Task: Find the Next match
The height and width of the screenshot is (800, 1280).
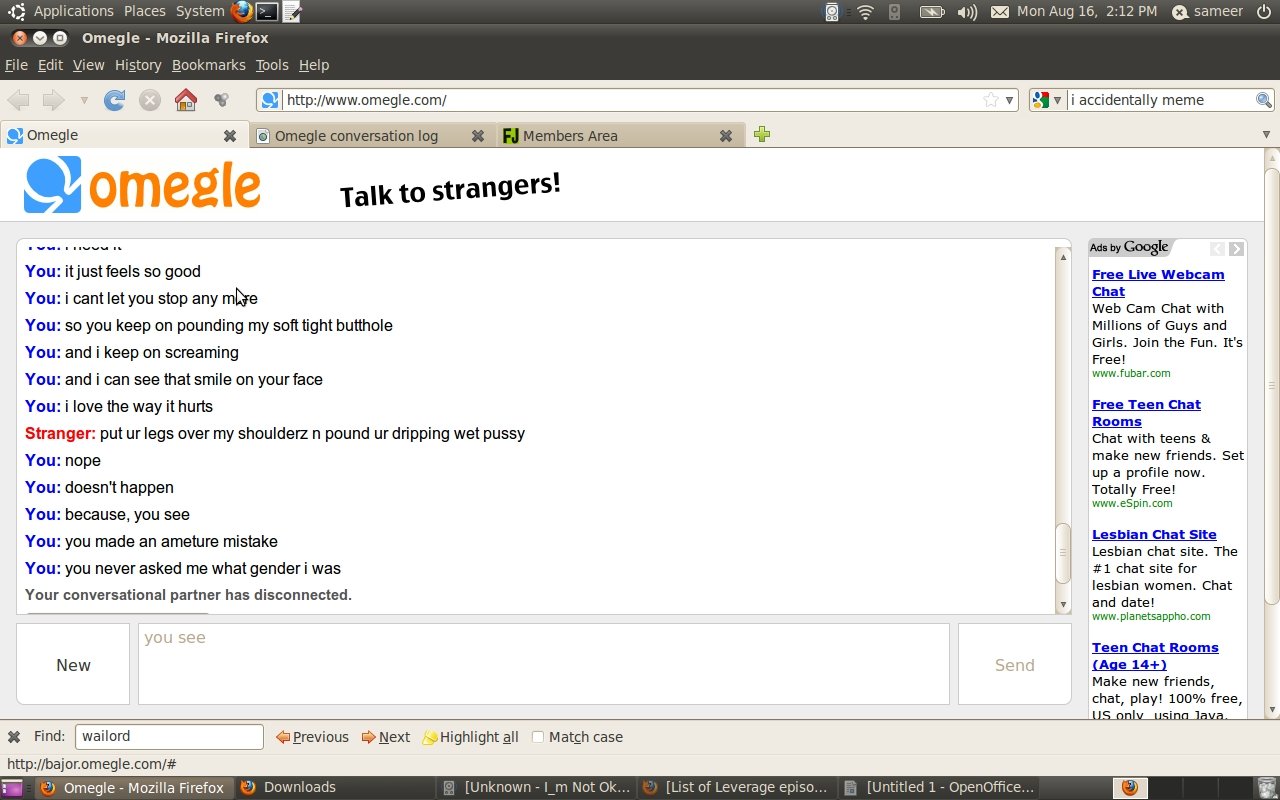Action: pyautogui.click(x=386, y=737)
